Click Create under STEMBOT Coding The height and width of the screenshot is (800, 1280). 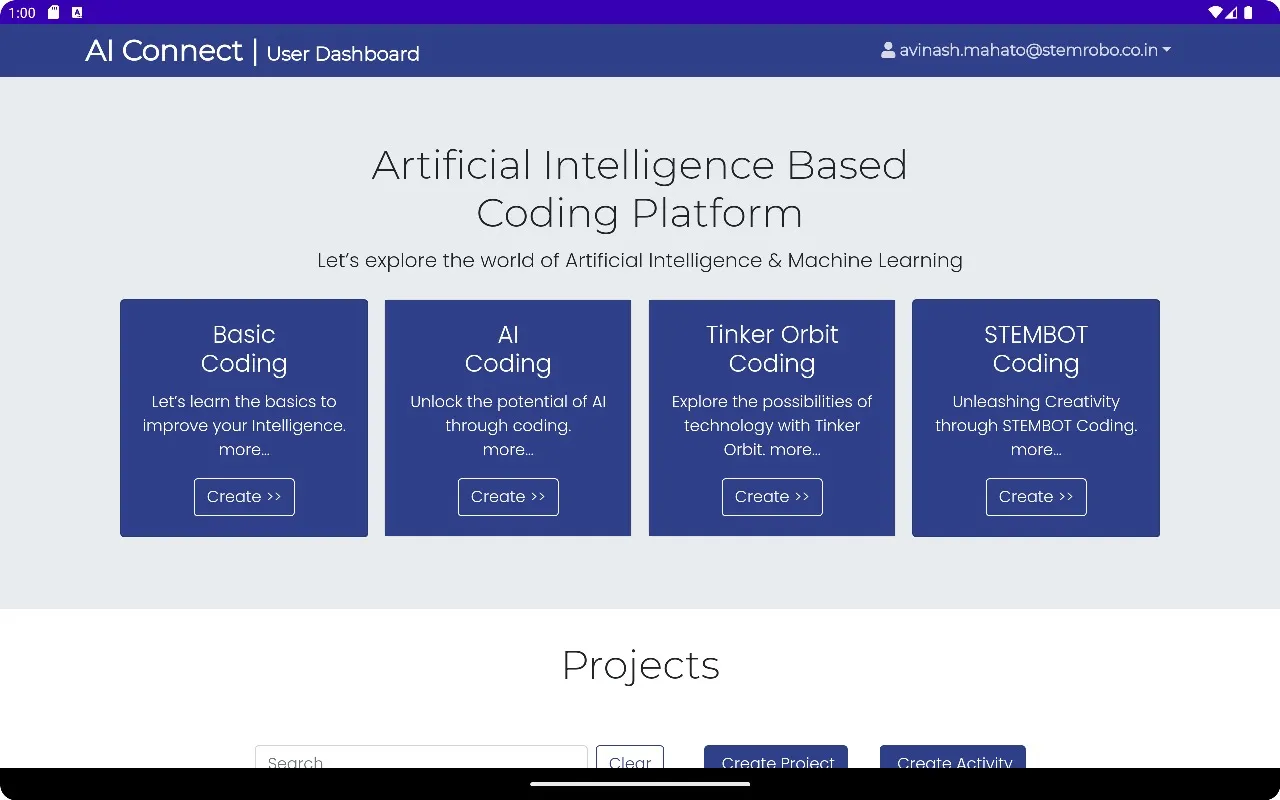pos(1036,497)
